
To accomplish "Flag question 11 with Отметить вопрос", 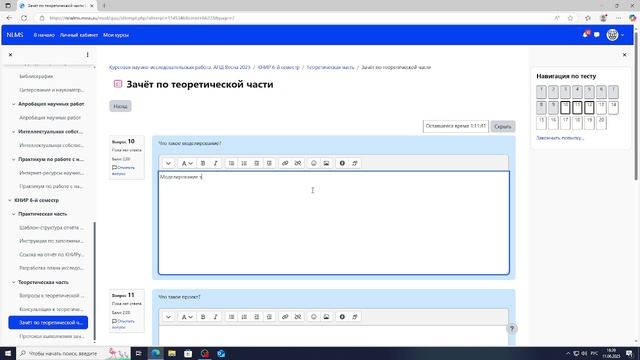I will (x=123, y=324).
